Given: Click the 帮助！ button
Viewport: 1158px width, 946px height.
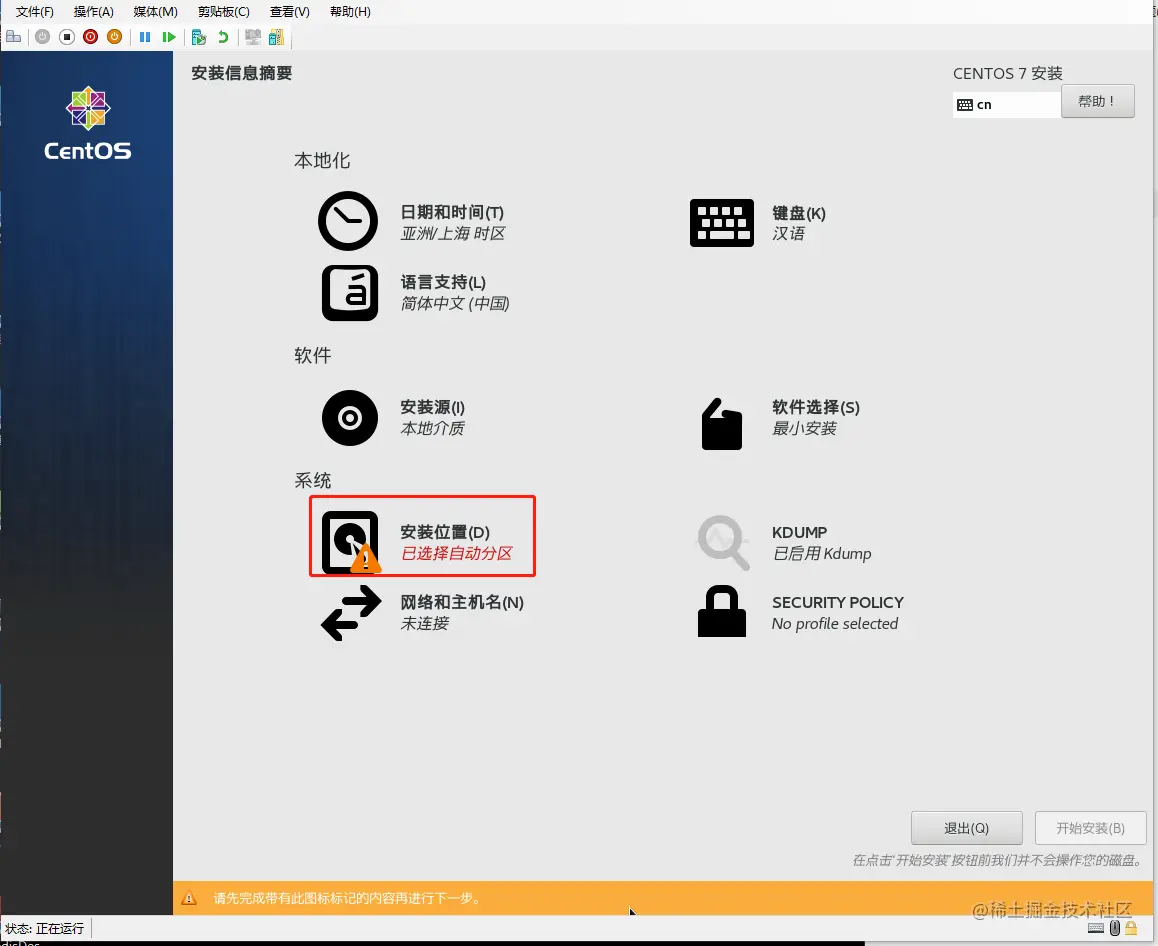Looking at the screenshot, I should [x=1097, y=101].
